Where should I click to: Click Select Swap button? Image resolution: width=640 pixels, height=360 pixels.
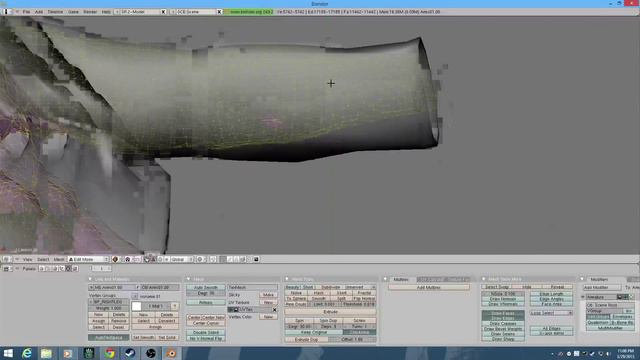(x=497, y=287)
